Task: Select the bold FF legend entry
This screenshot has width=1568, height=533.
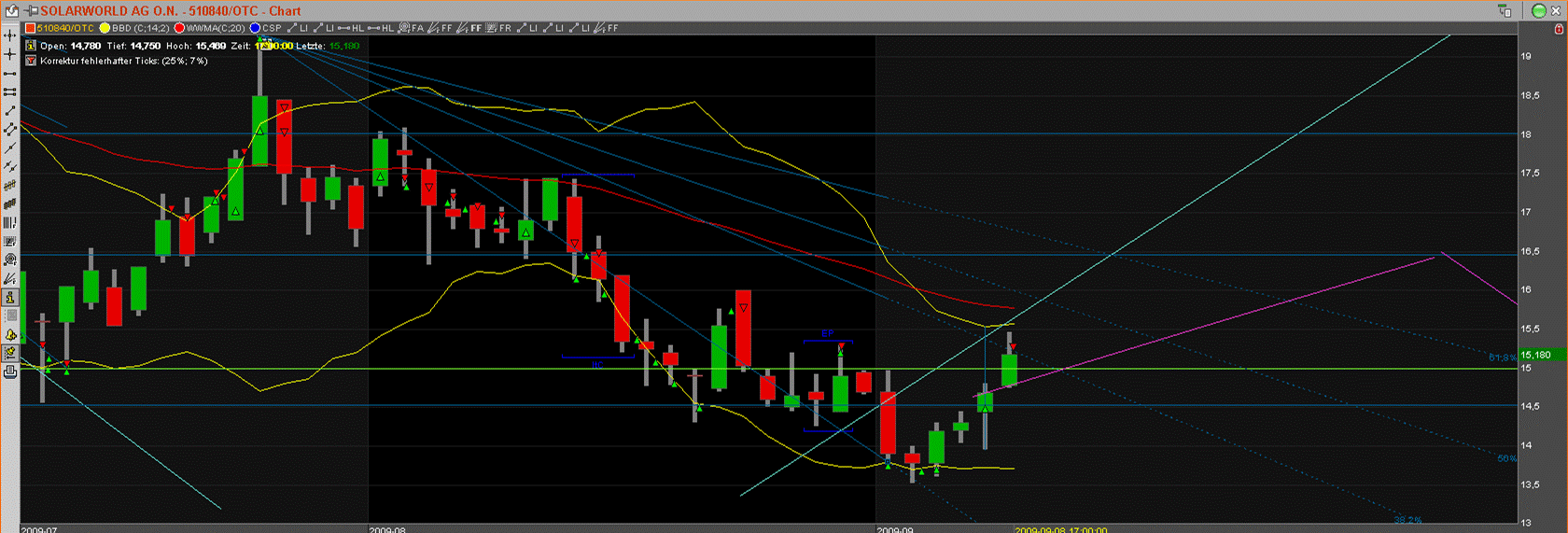Action: tap(469, 28)
